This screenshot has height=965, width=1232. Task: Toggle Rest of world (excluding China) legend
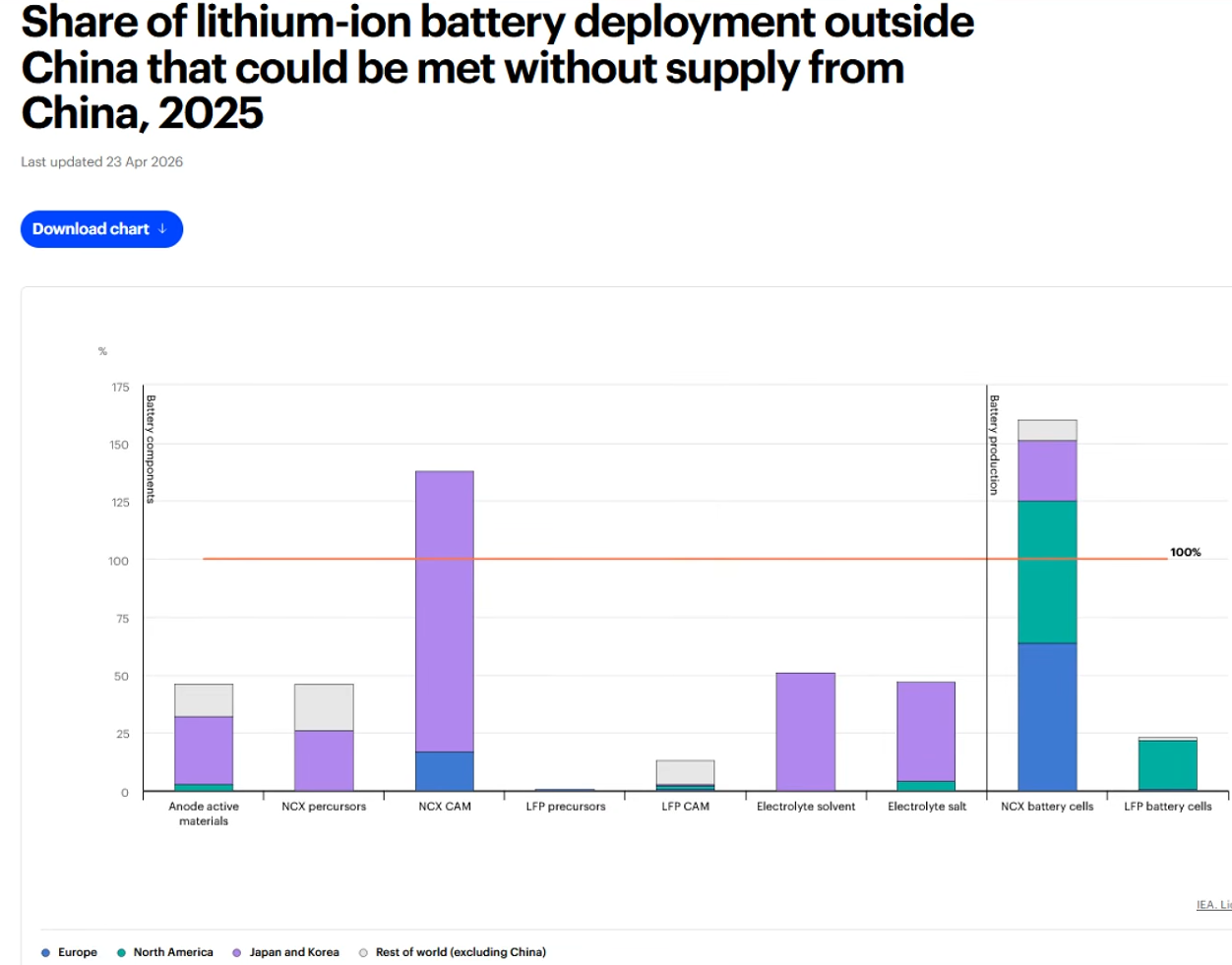[453, 952]
